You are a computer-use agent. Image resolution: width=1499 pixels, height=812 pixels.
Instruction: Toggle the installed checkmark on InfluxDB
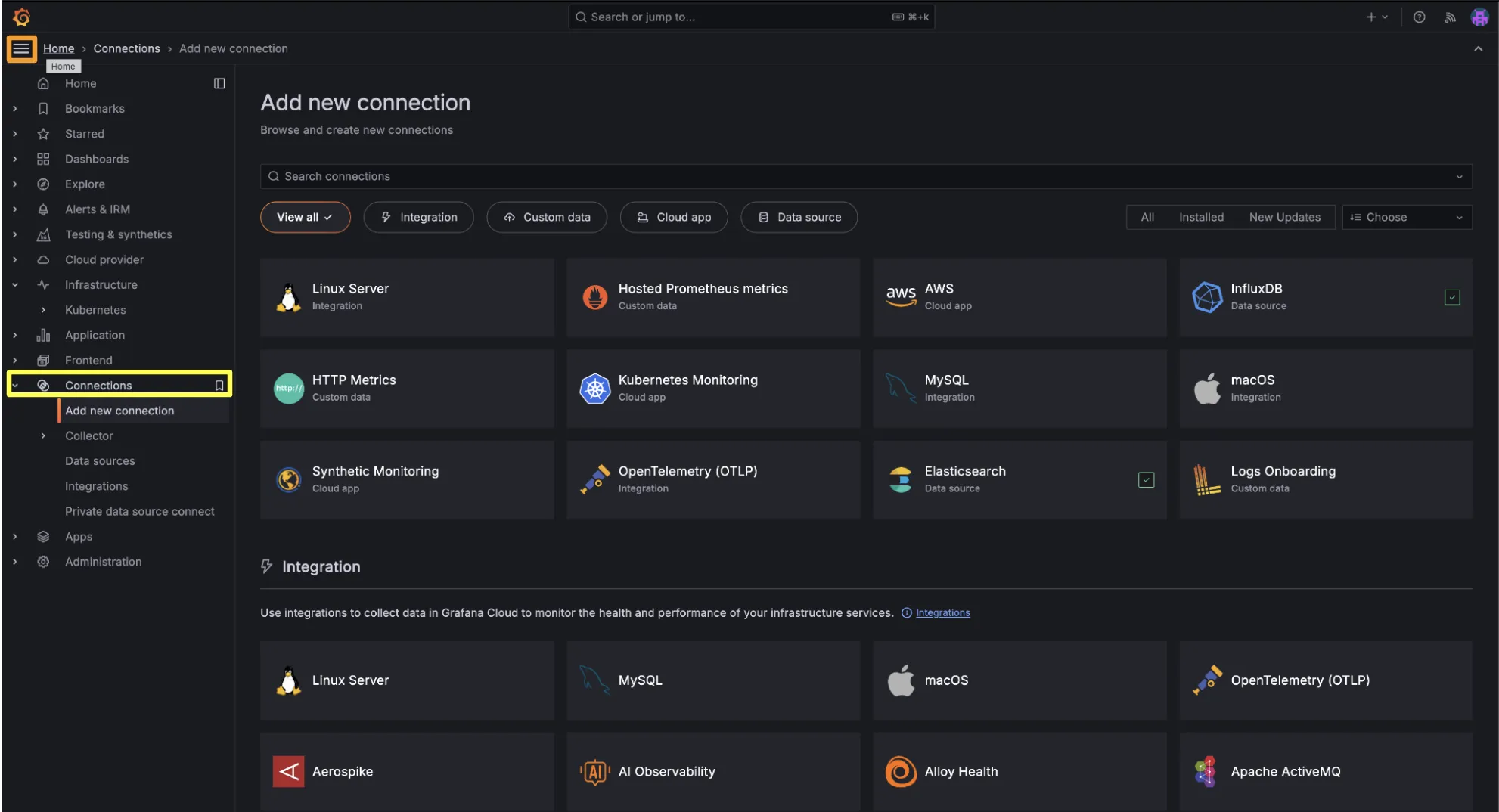1452,297
